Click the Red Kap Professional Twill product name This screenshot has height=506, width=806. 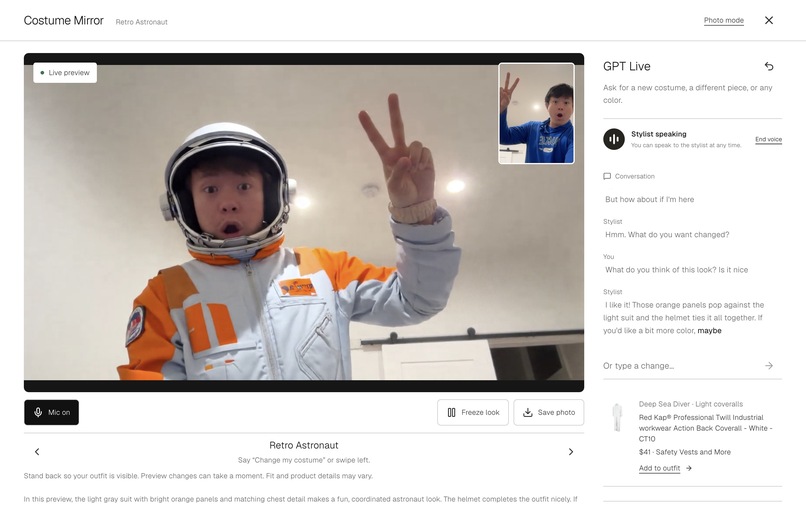[705, 428]
